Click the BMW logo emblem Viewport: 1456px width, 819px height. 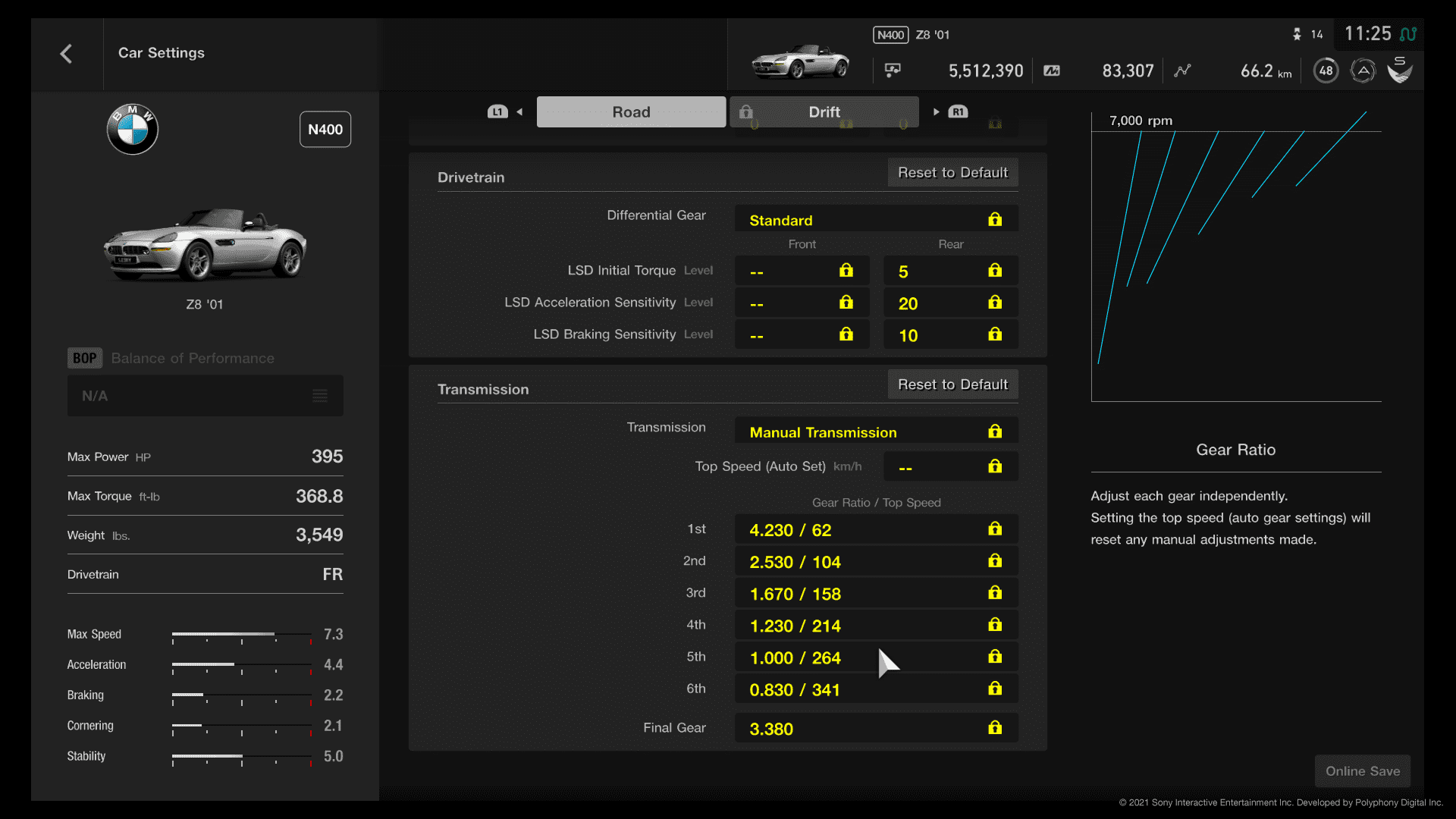(133, 130)
